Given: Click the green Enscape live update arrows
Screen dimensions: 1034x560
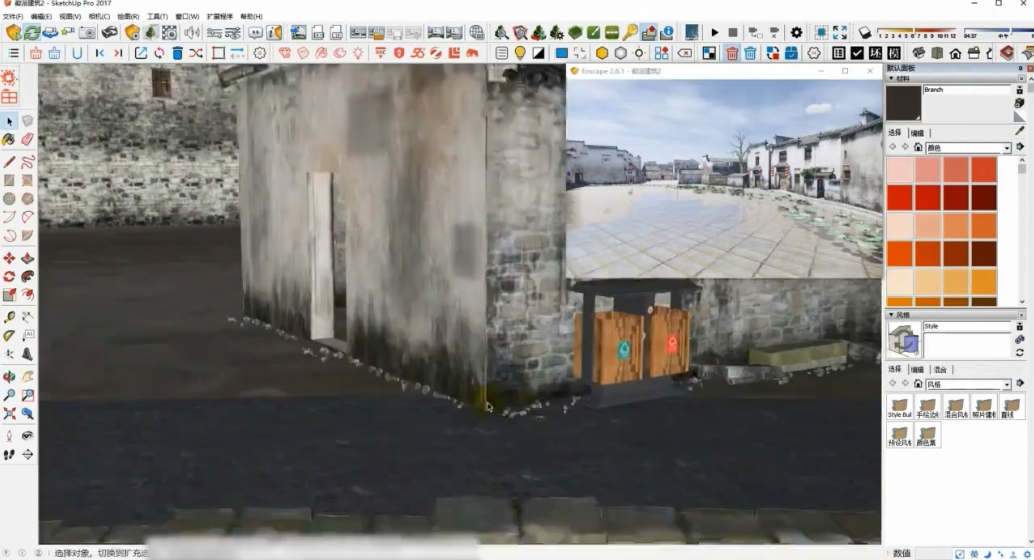Looking at the screenshot, I should click(x=32, y=32).
